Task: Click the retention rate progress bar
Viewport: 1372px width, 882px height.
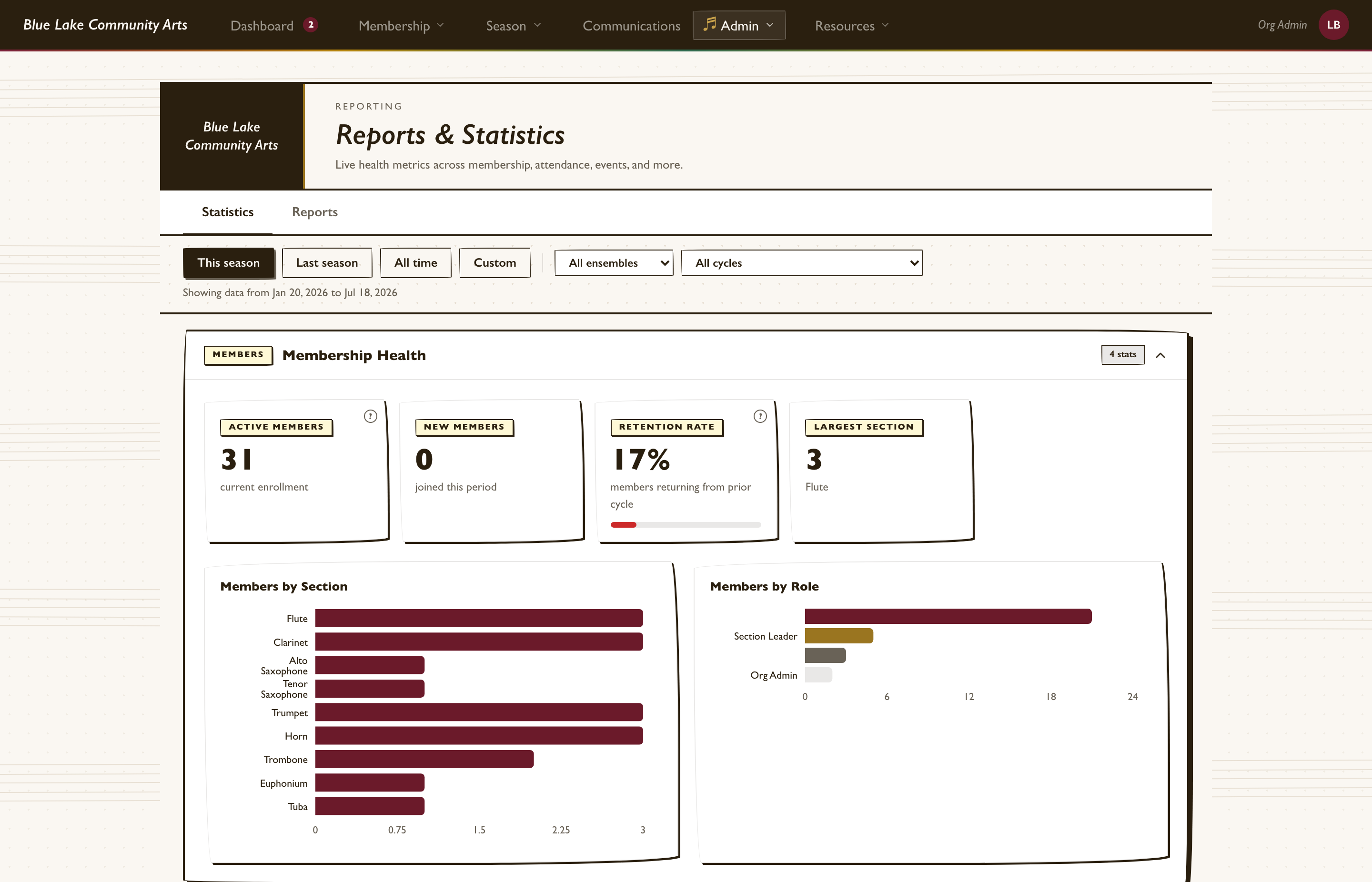Action: click(685, 525)
